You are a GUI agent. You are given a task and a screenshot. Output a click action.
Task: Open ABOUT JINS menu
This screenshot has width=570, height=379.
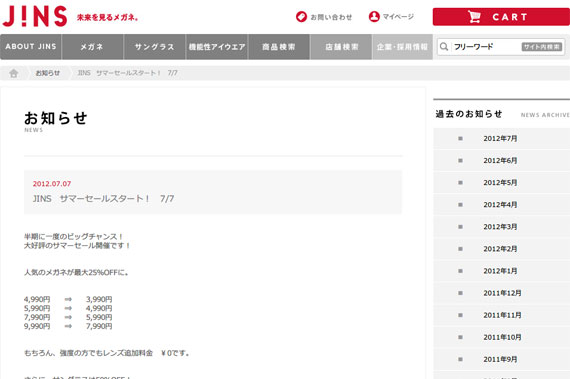tap(31, 47)
